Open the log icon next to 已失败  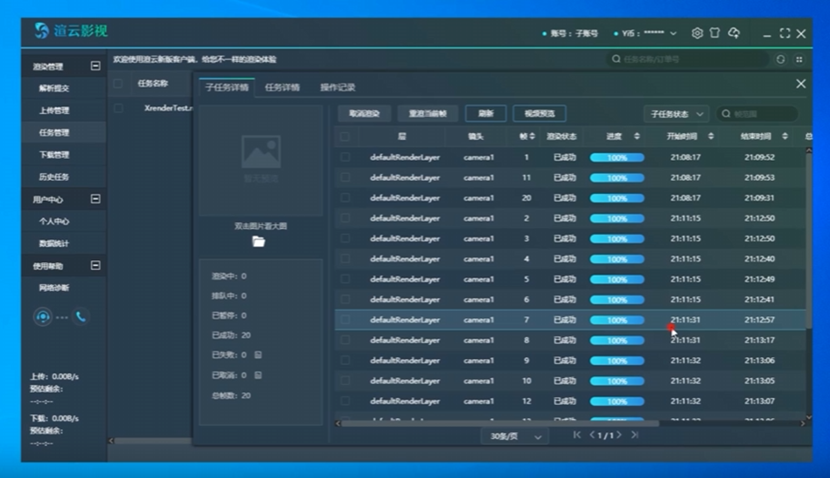[x=258, y=355]
